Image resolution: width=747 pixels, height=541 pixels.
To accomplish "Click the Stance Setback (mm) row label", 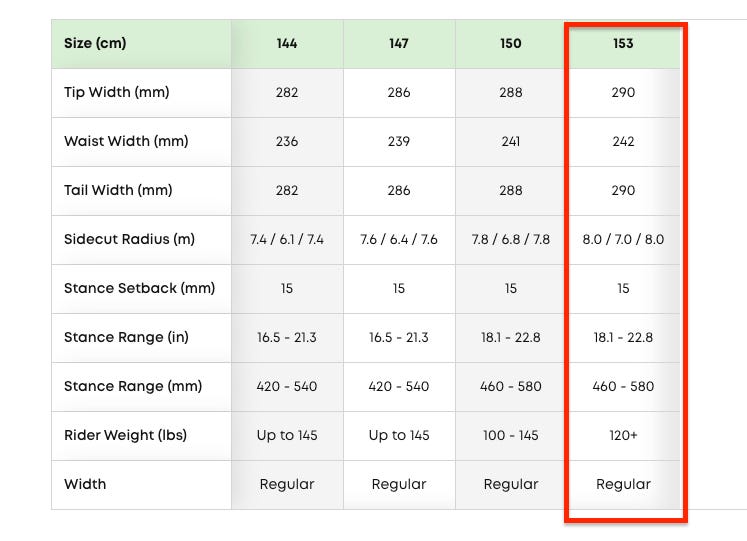I will (x=139, y=289).
